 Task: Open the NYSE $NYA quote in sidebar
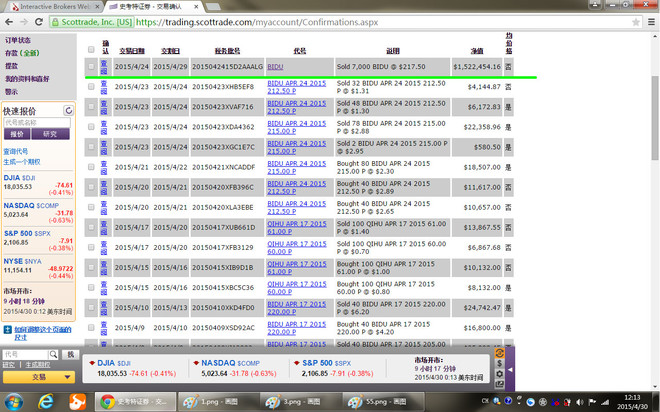point(23,261)
